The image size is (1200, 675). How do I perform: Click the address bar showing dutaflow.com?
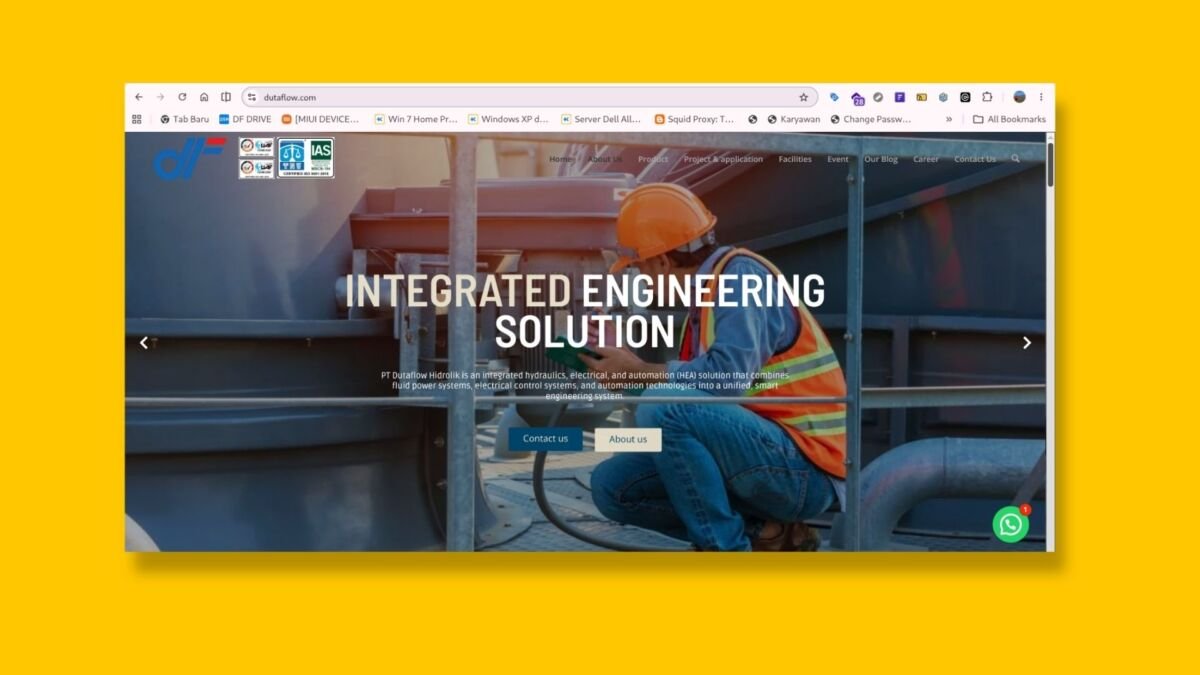click(530, 97)
